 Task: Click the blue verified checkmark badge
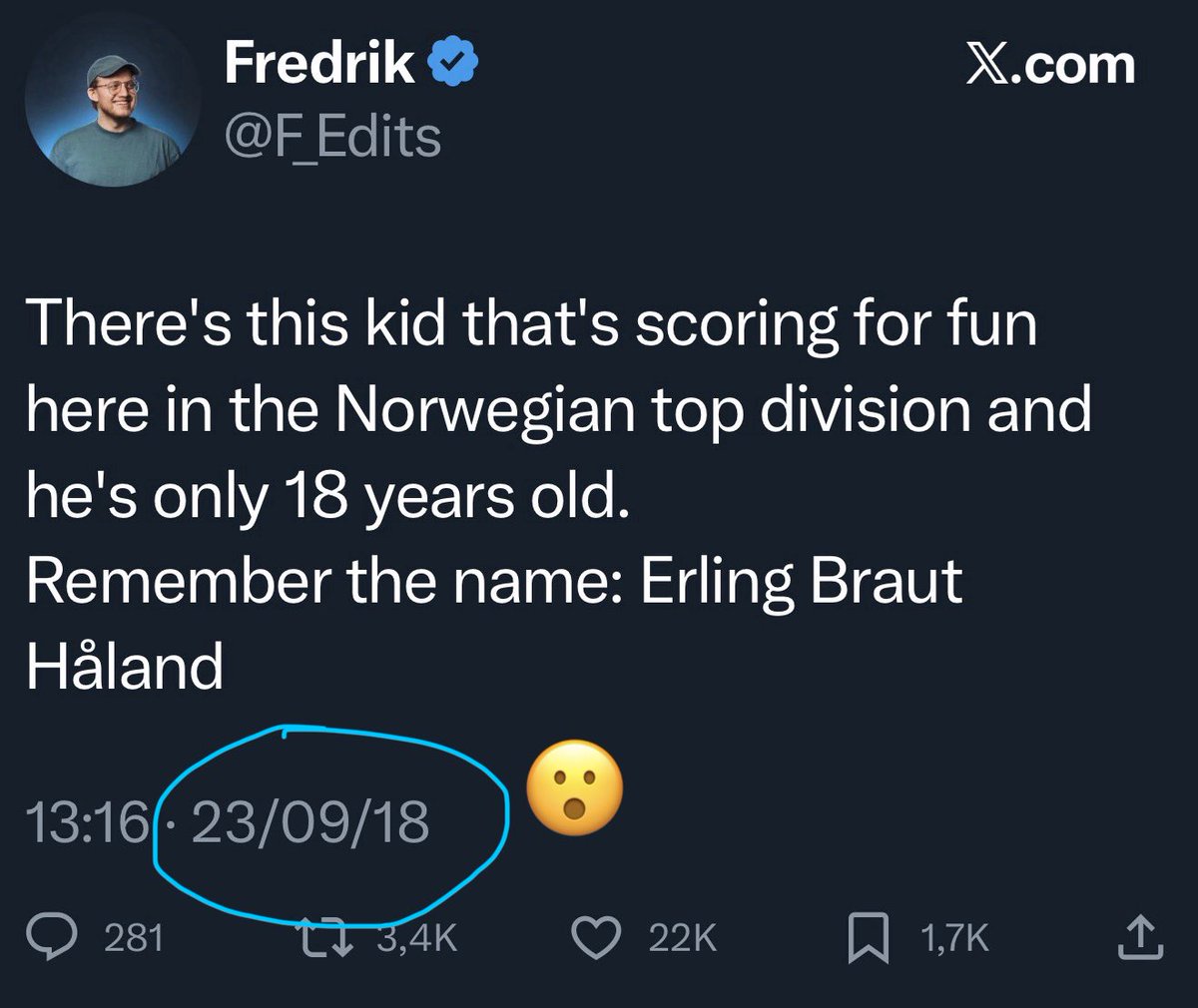pos(454,64)
